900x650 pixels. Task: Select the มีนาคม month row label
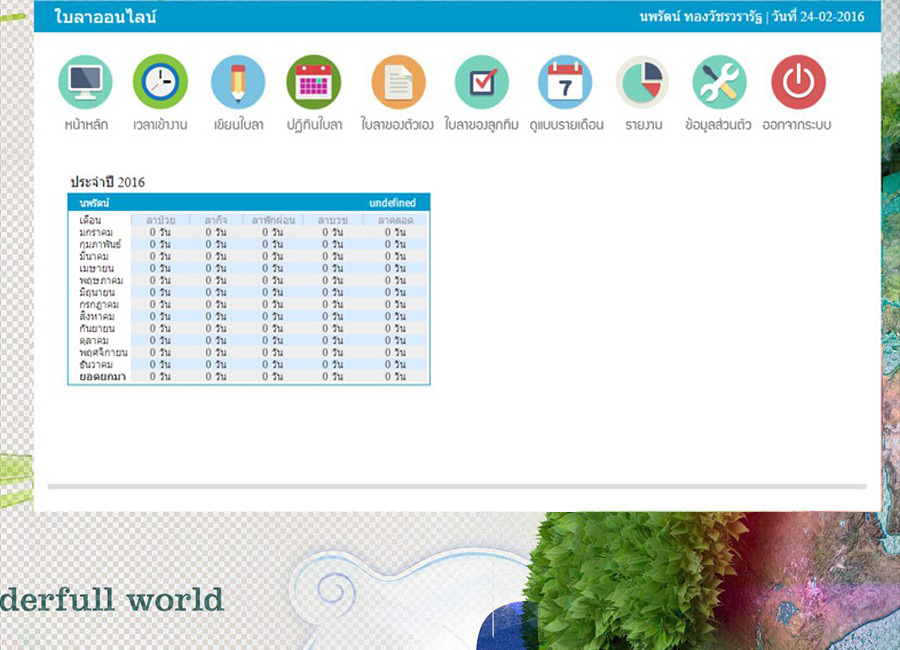[94, 256]
